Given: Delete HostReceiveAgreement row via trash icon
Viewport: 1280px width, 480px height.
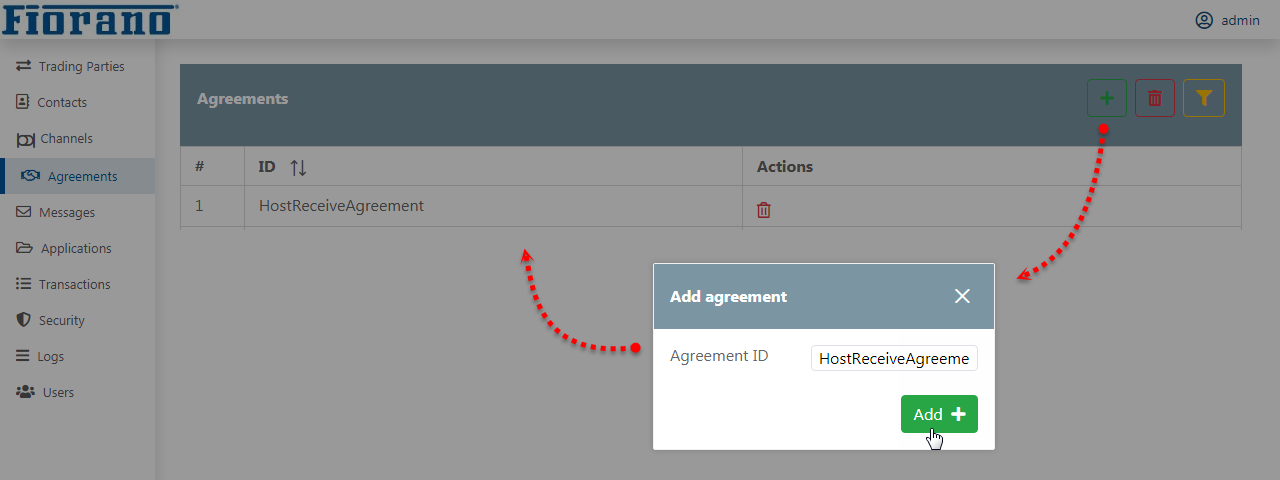Looking at the screenshot, I should pyautogui.click(x=764, y=210).
